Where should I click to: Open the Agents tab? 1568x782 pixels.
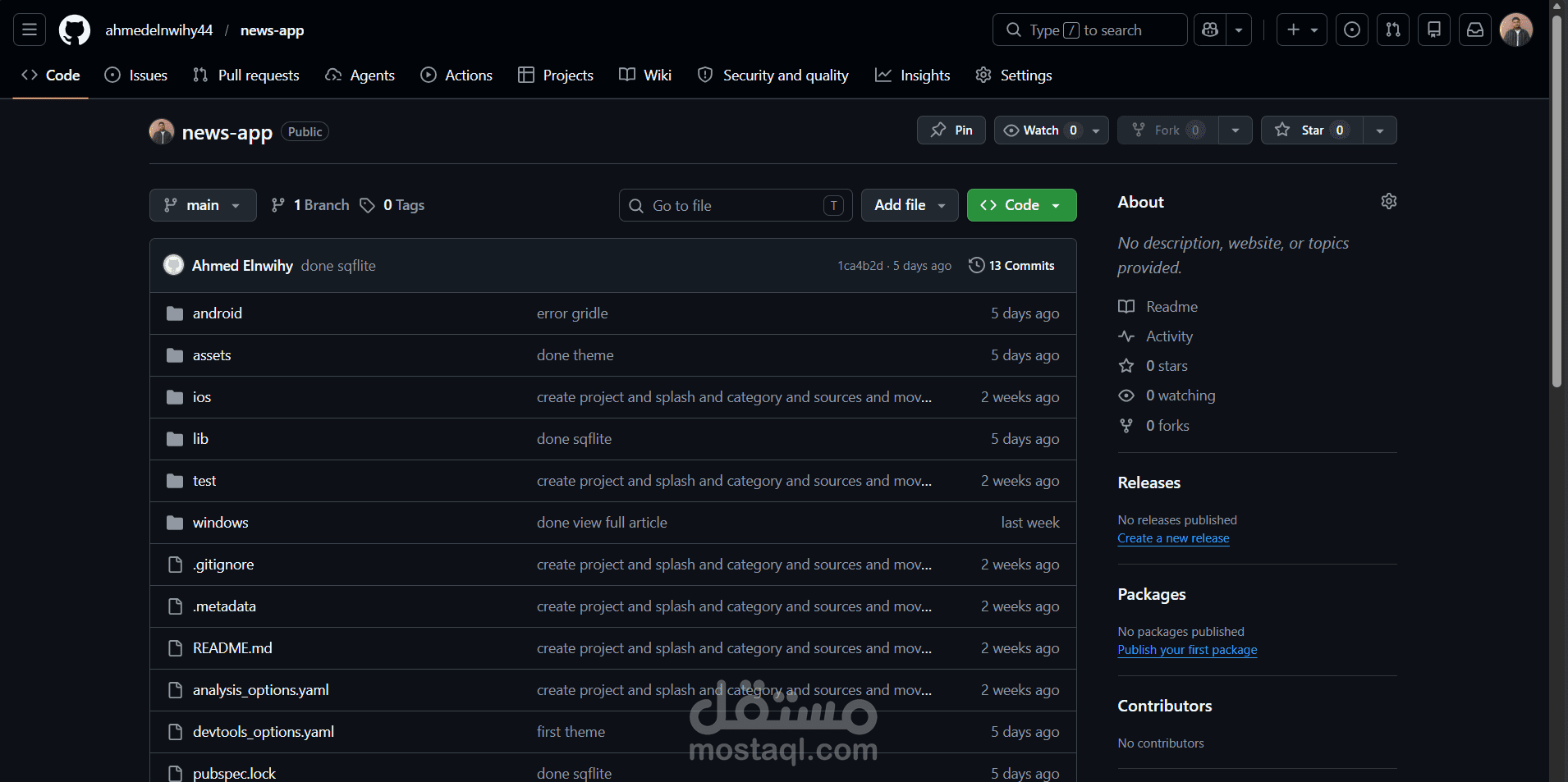[360, 75]
